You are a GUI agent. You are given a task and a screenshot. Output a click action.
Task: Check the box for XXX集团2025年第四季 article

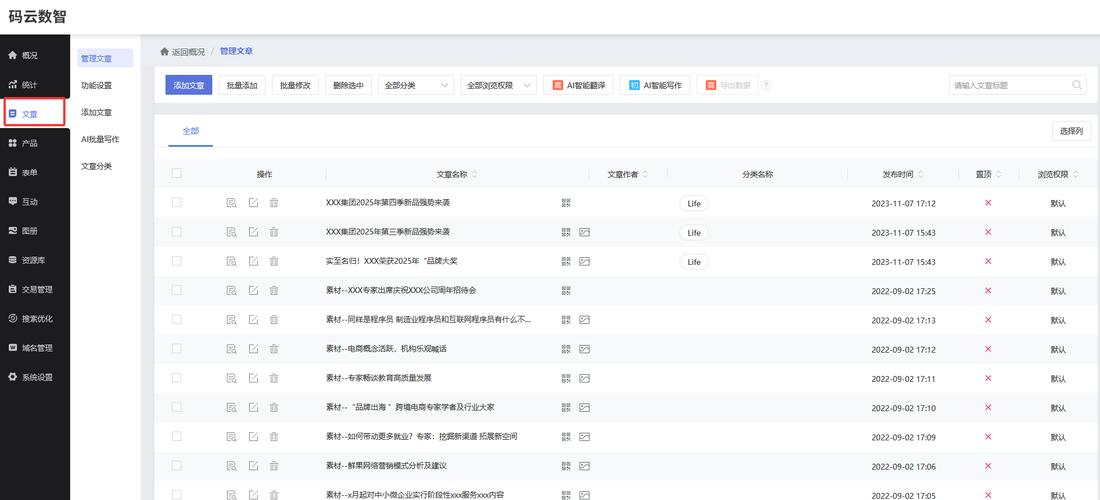pos(177,203)
